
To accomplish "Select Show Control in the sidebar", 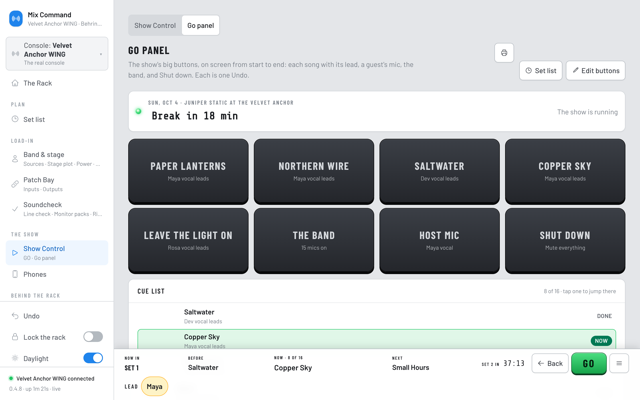I will [57, 253].
